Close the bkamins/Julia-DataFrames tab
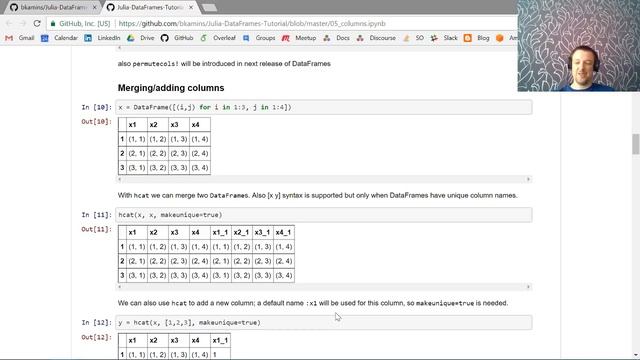This screenshot has width=640, height=360. pos(95,7)
